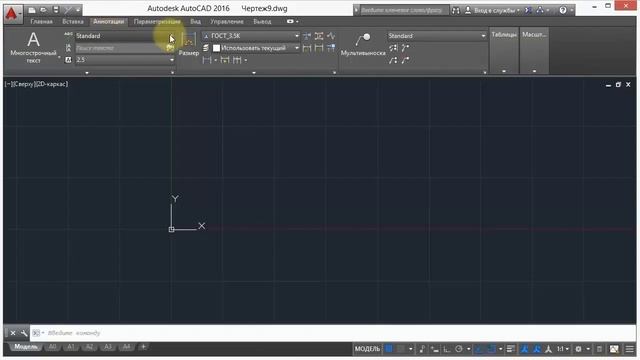Click the dimension jog line icon
This screenshot has width=640, height=360.
pyautogui.click(x=331, y=36)
